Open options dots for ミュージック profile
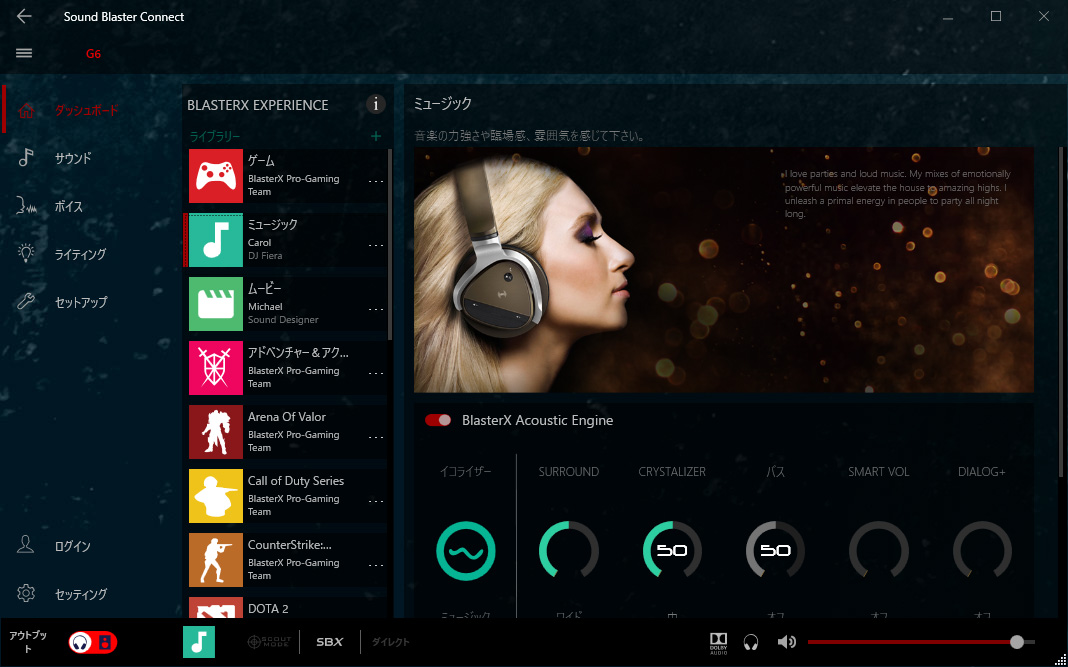Screen dimensions: 1068x667 point(376,245)
